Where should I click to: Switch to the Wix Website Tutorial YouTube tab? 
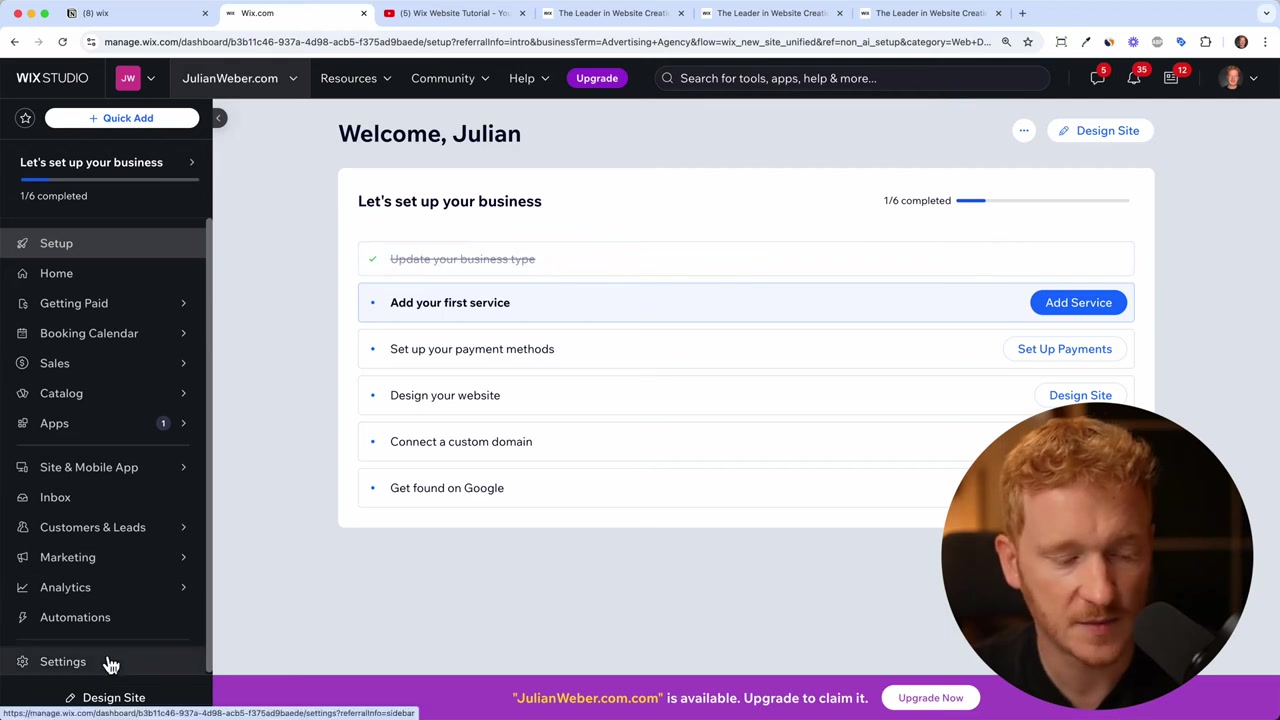(454, 13)
